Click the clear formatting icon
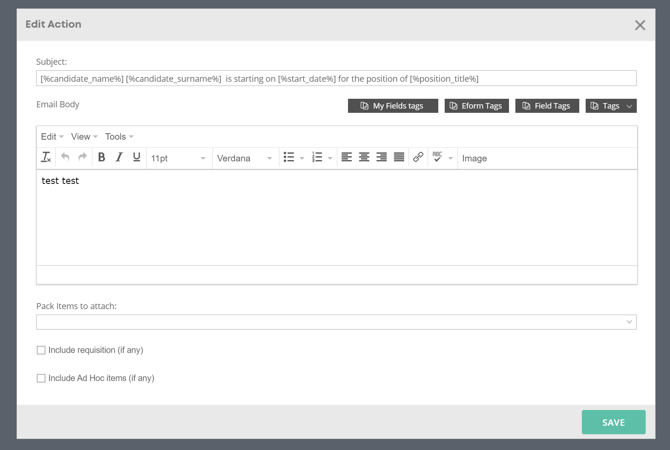The height and width of the screenshot is (450, 670). (x=46, y=158)
